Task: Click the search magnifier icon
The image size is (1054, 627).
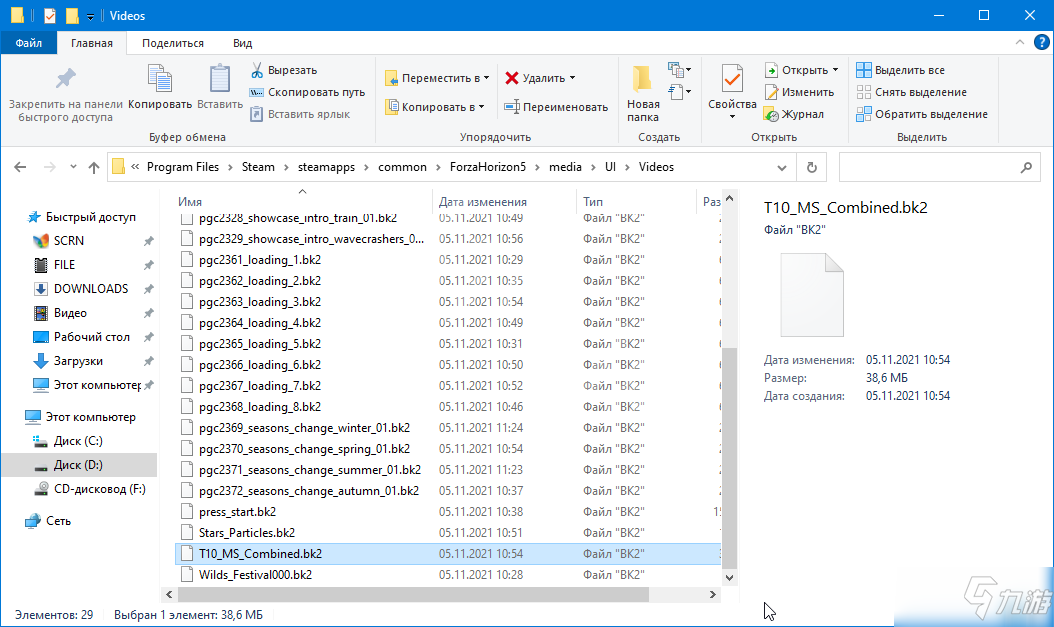Action: pos(1025,167)
